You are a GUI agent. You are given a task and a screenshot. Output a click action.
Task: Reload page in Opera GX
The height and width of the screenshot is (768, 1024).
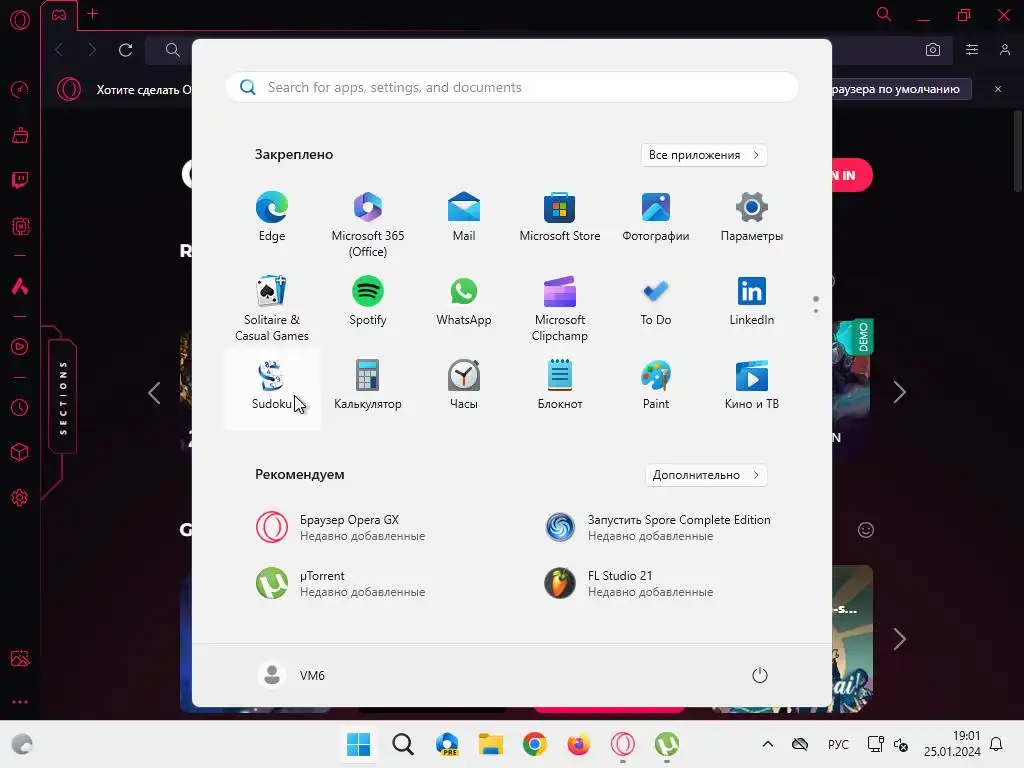(125, 50)
